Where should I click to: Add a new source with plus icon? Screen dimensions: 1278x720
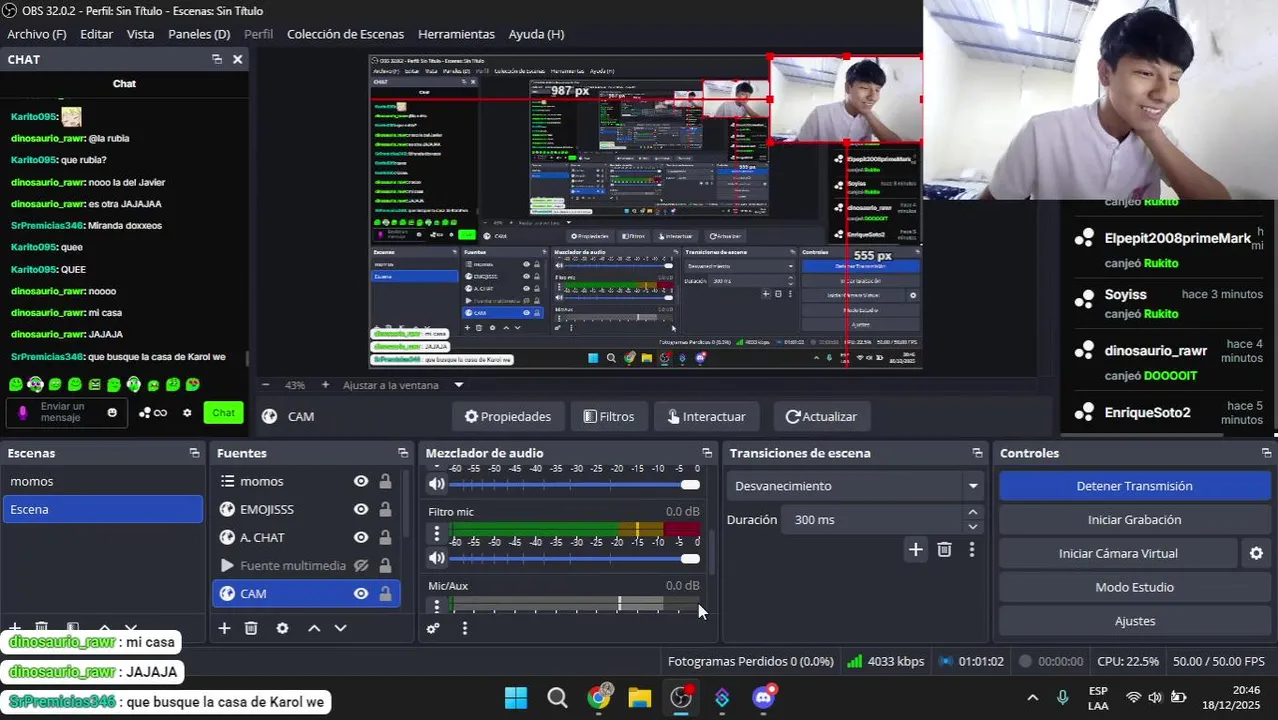tap(224, 628)
